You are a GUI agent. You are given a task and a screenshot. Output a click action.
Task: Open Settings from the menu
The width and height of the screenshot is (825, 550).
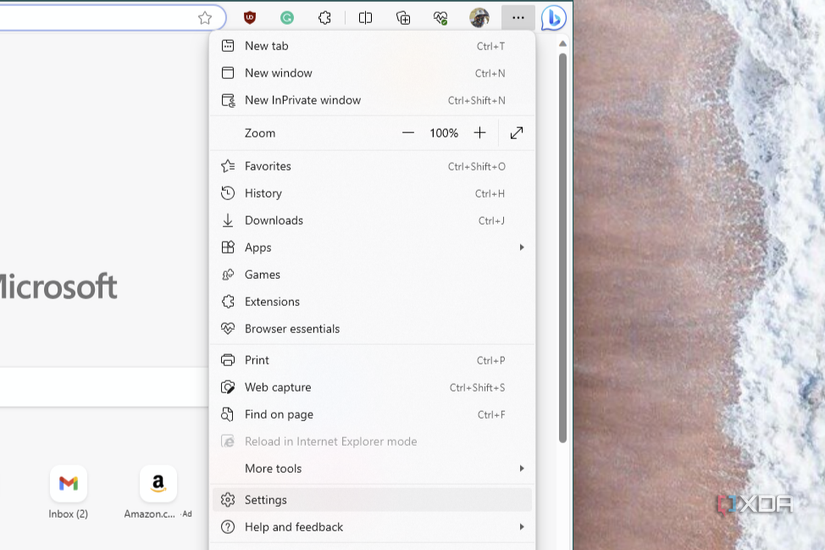click(x=373, y=500)
